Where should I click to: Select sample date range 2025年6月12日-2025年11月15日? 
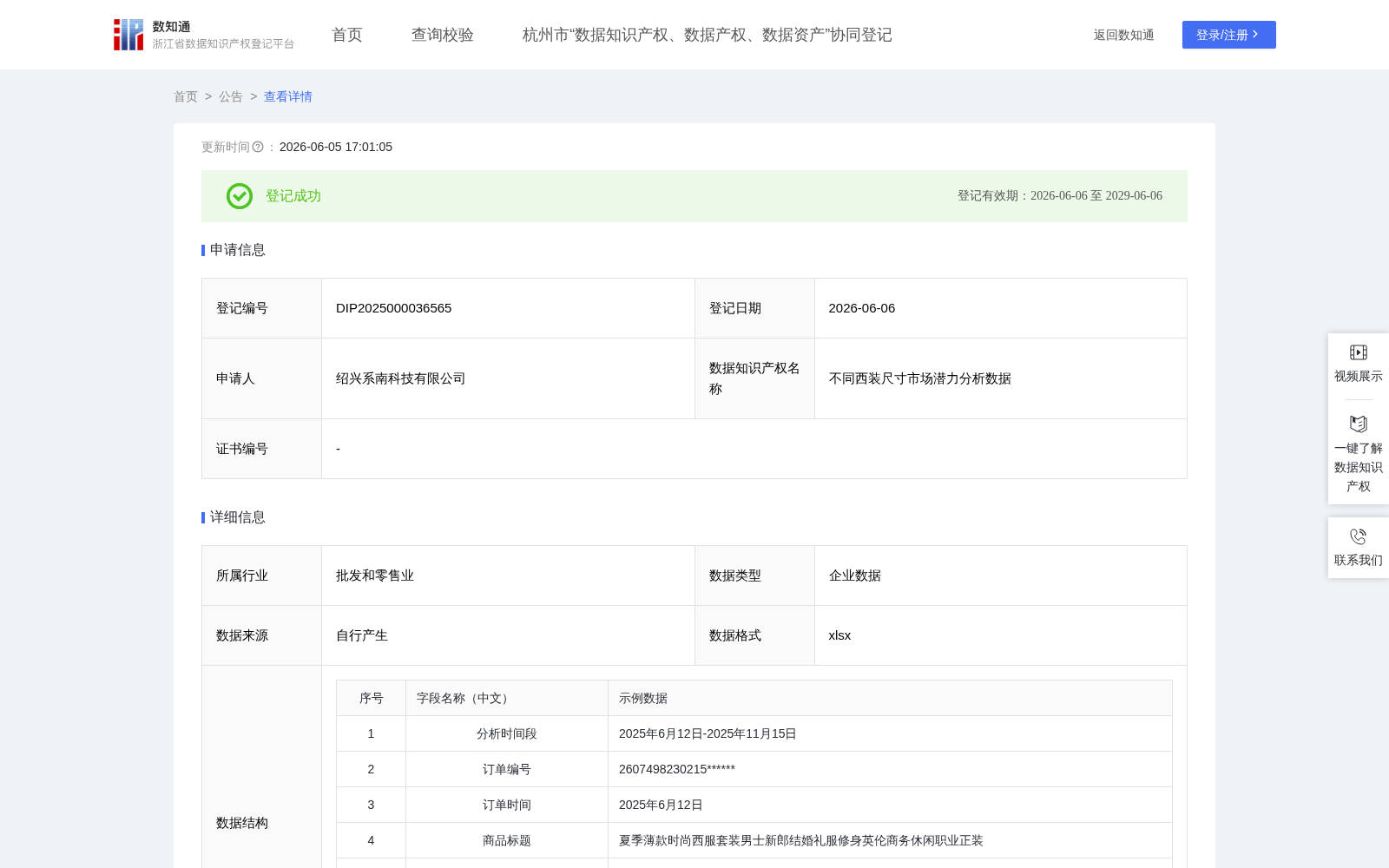(x=708, y=733)
